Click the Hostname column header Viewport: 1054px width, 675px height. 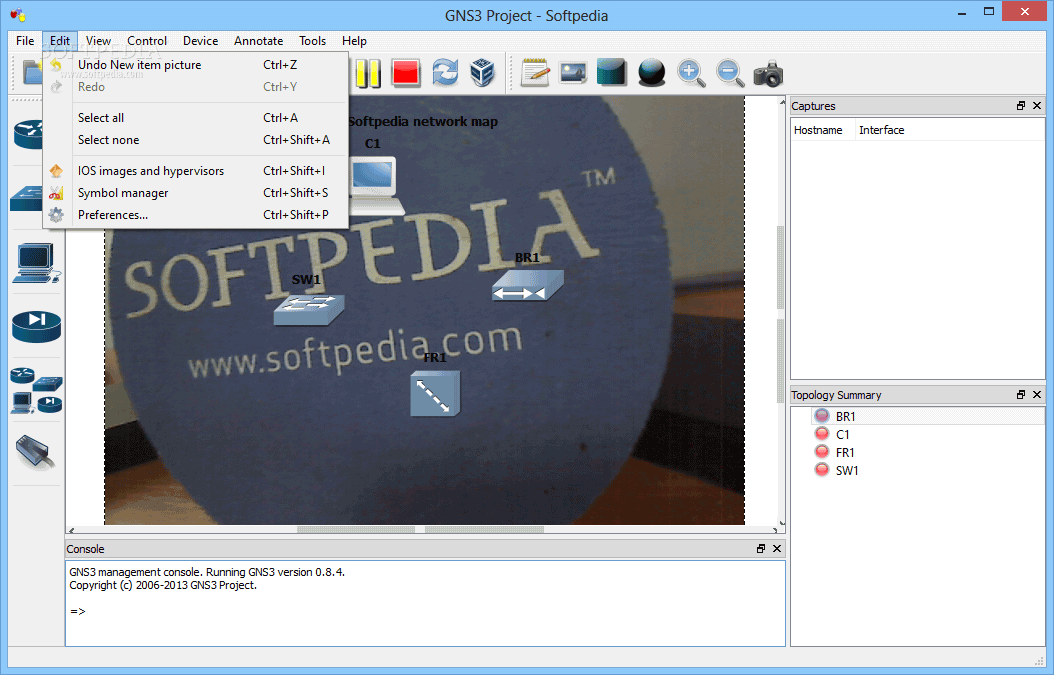pyautogui.click(x=818, y=130)
